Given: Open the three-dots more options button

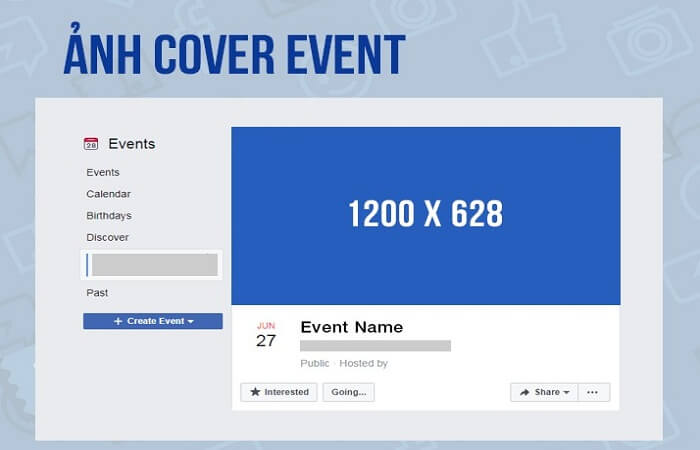Looking at the screenshot, I should point(592,392).
